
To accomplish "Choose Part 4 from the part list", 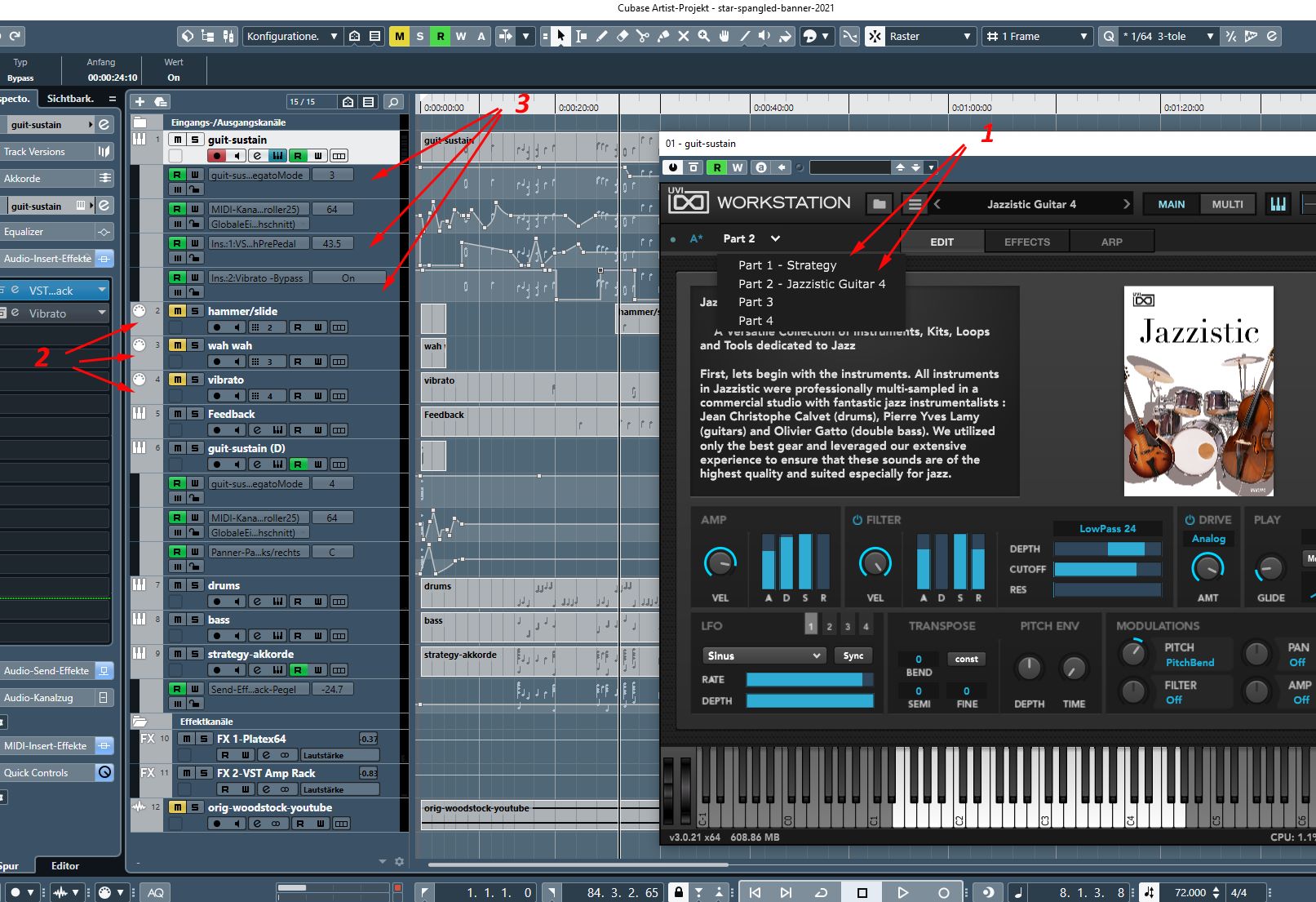I will (x=755, y=321).
